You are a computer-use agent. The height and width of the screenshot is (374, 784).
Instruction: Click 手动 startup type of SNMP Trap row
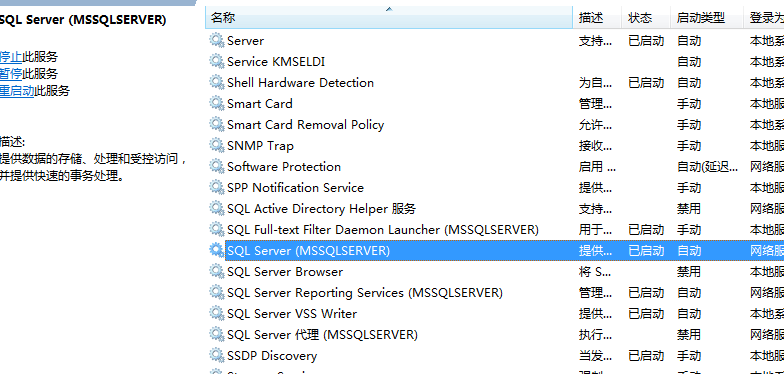689,146
